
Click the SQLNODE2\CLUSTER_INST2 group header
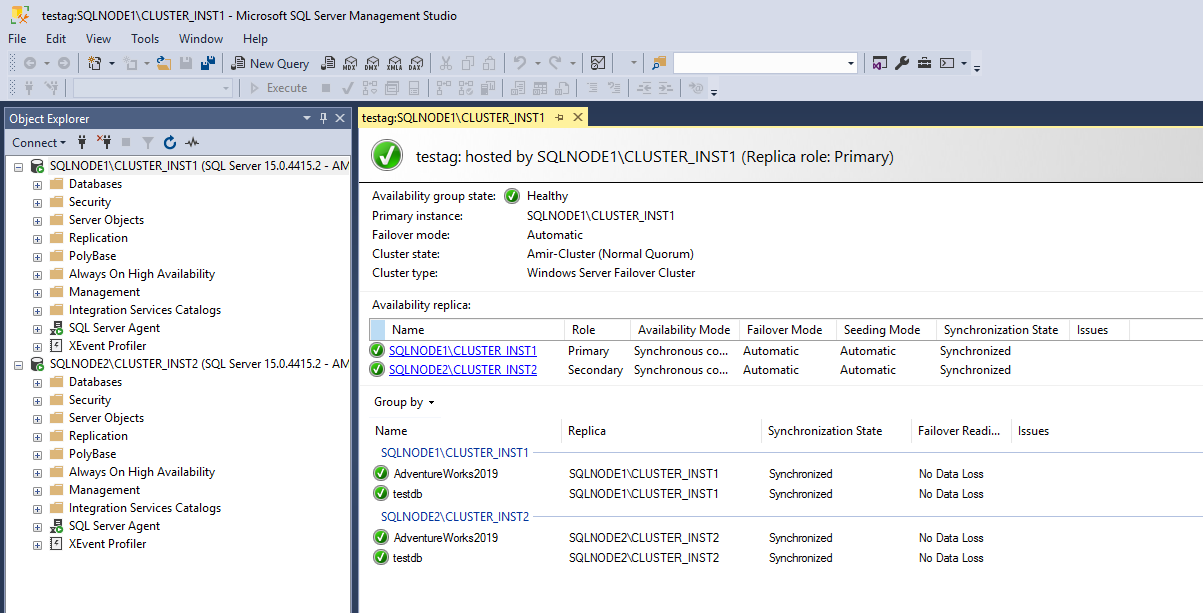click(455, 517)
